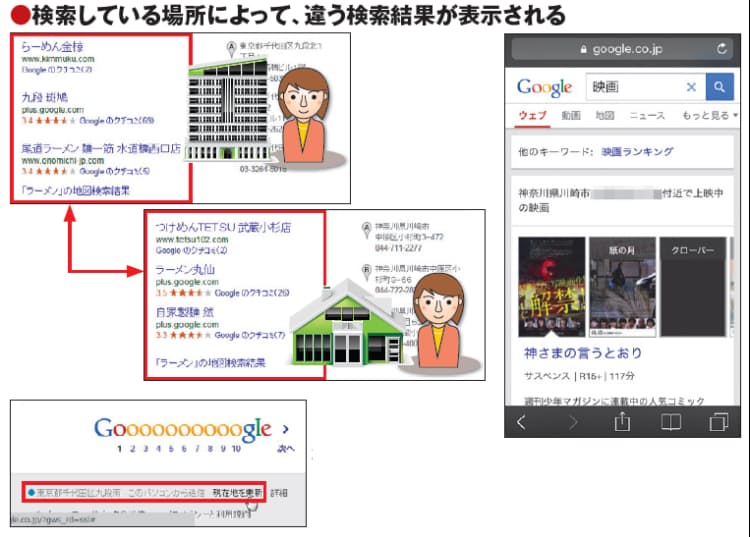Tap the browser back arrow in the bottom toolbar
750x537 pixels.
point(521,422)
